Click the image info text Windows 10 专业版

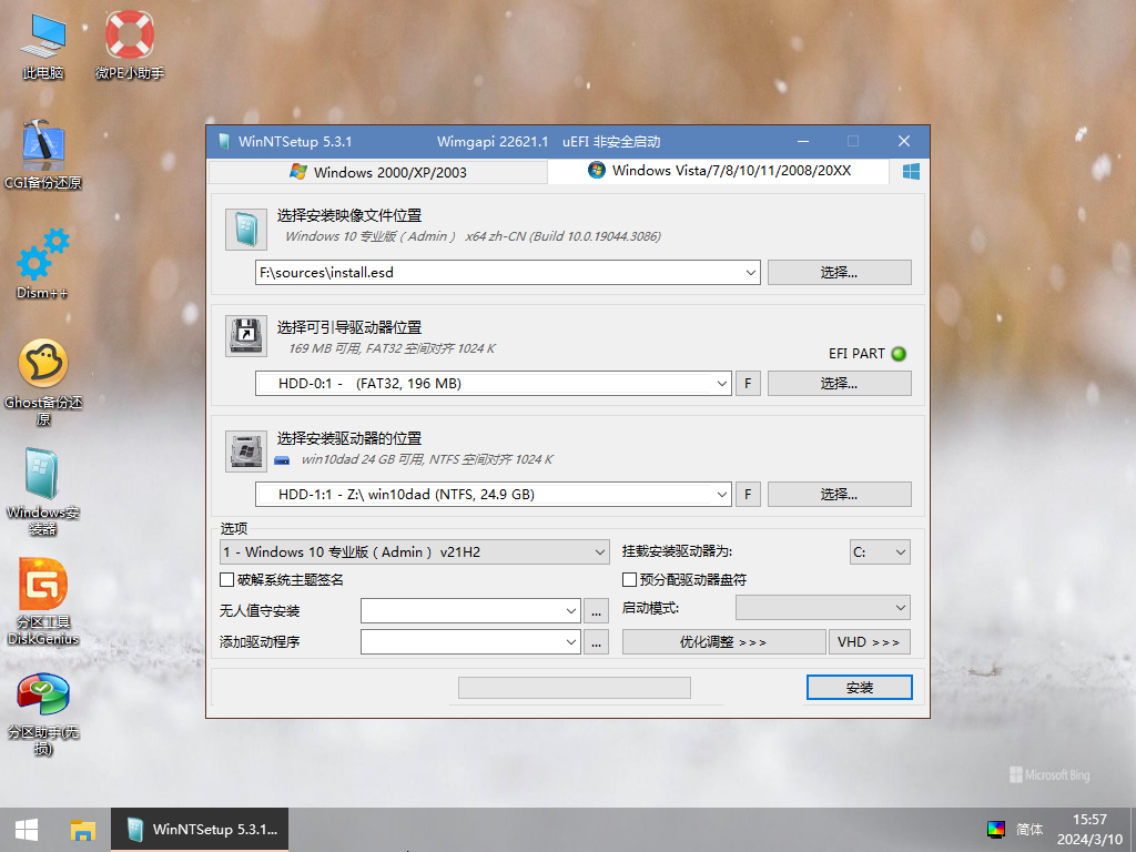(472, 236)
